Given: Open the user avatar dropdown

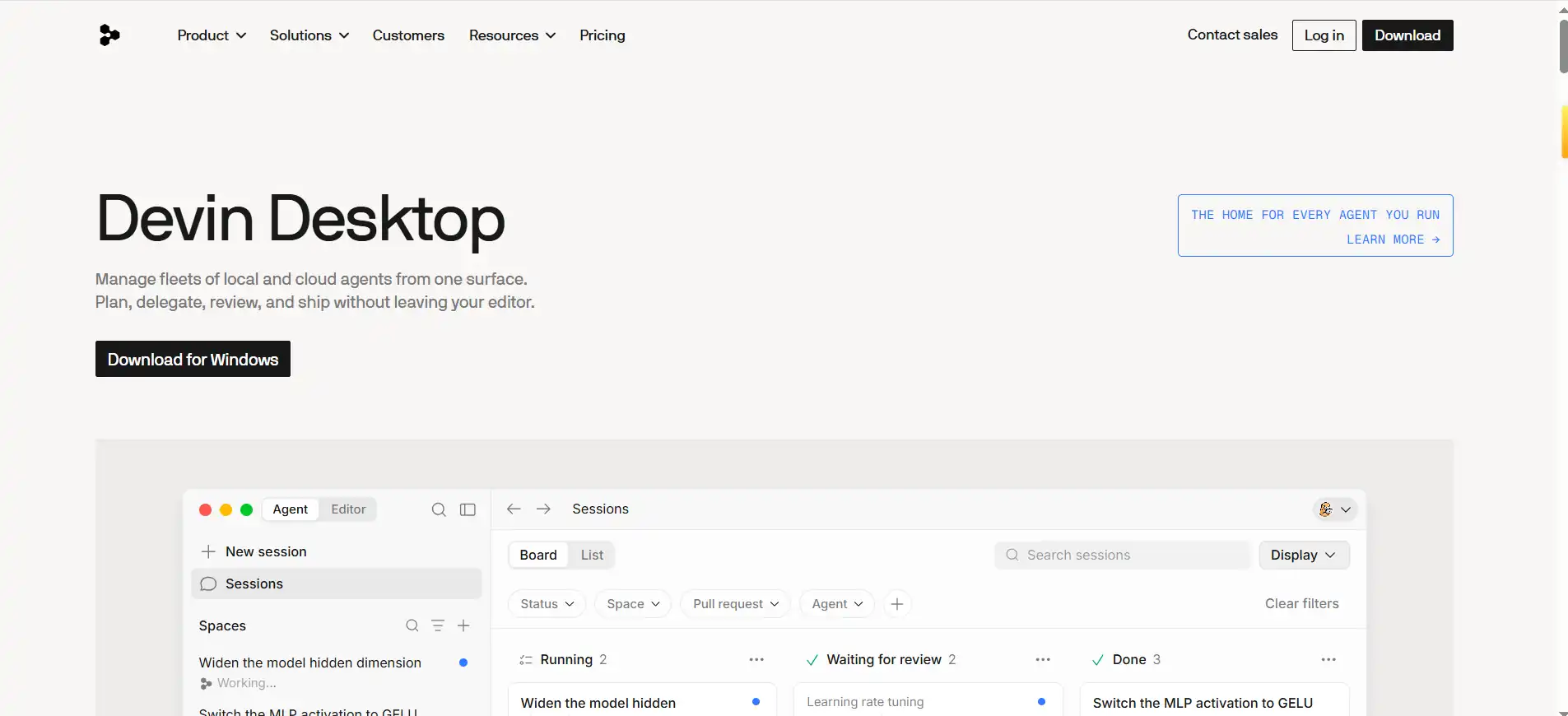Looking at the screenshot, I should (x=1334, y=509).
